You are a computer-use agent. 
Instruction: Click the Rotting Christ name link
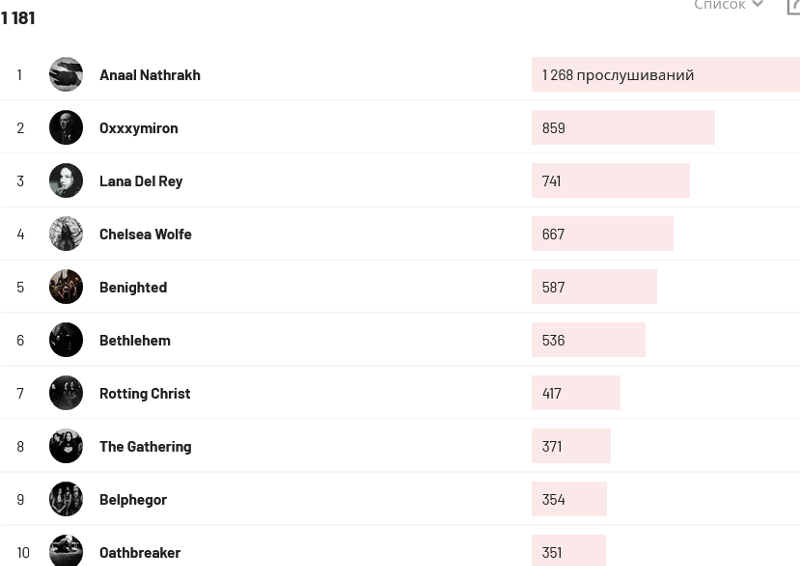click(x=145, y=393)
